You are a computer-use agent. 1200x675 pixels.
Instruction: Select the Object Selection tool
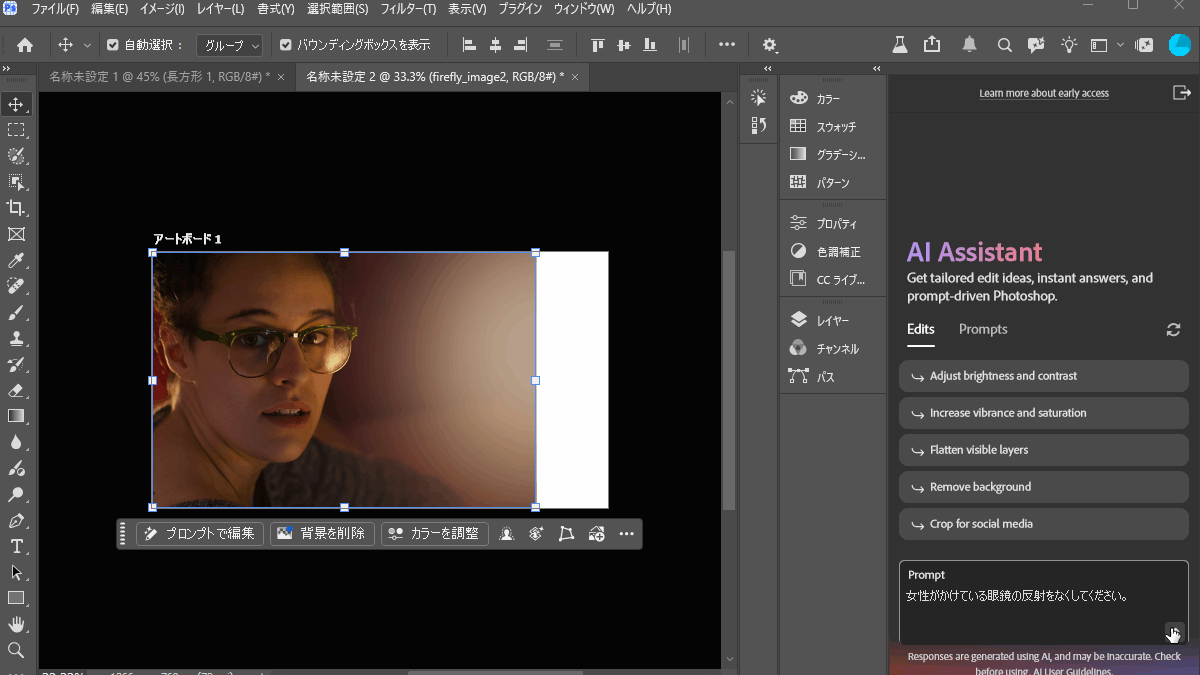(x=16, y=182)
